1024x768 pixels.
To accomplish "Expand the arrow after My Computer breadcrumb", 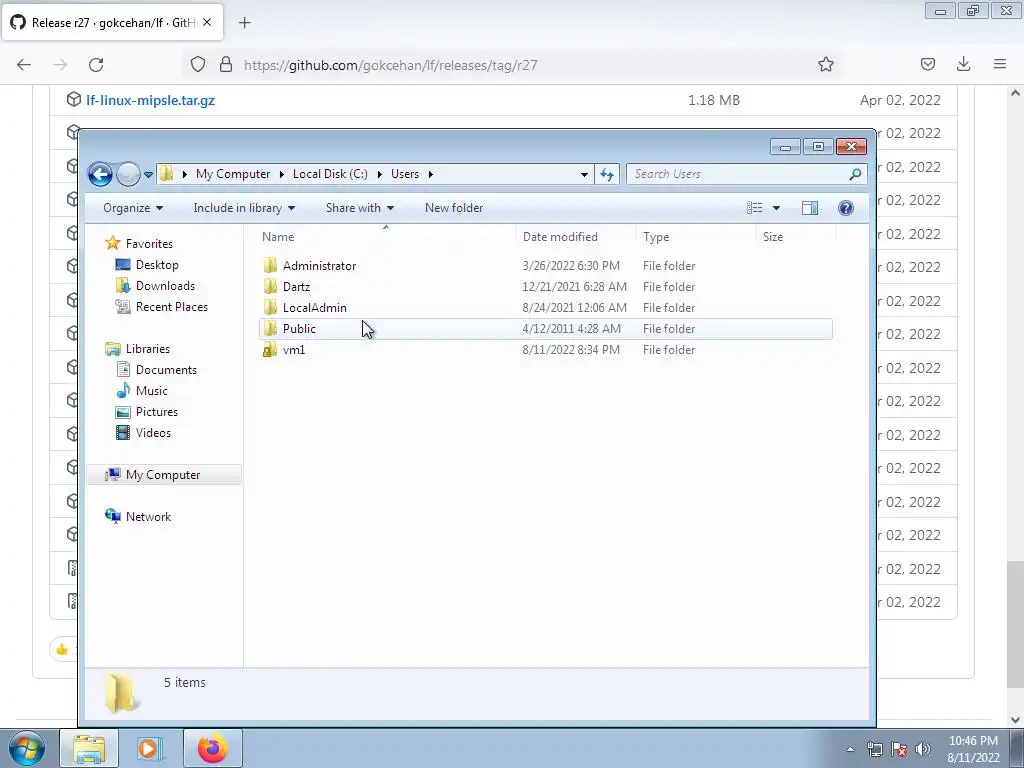I will click(281, 174).
